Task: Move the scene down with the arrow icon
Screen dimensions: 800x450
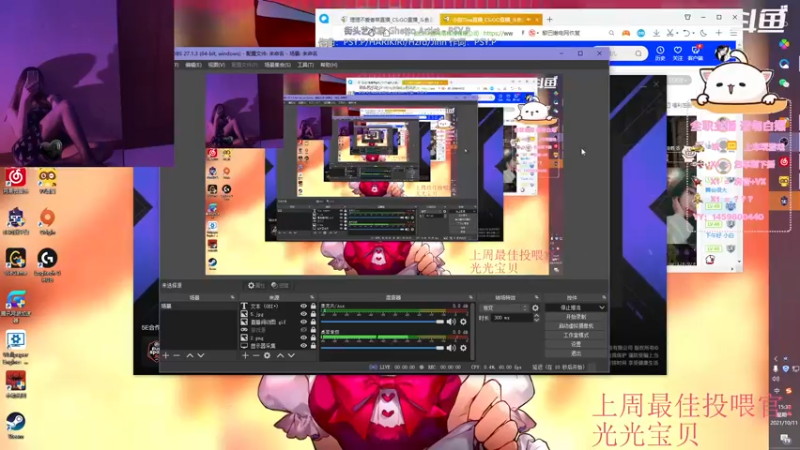Action: 201,355
